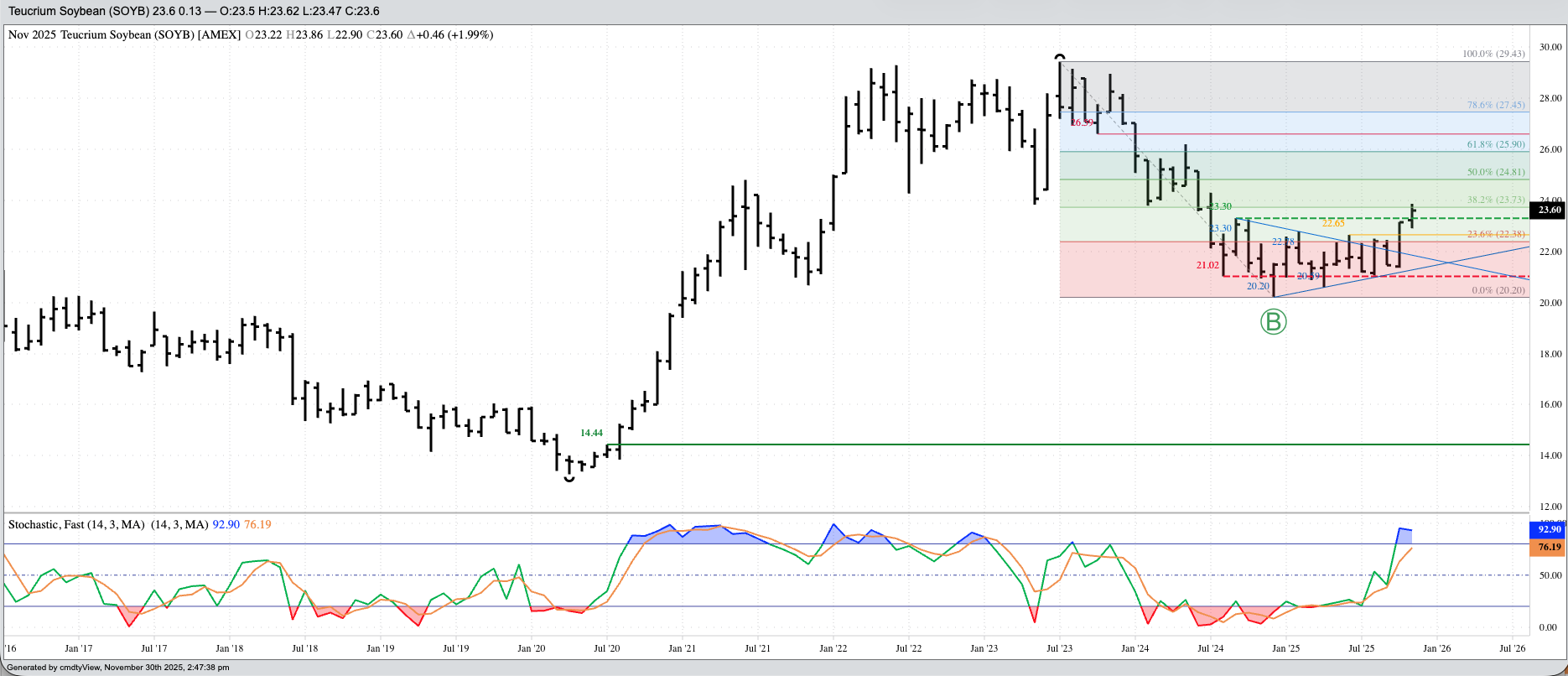Select the 50.0% (24.81) Fibonacci label
Viewport: 1568px width, 676px height.
click(x=1495, y=172)
